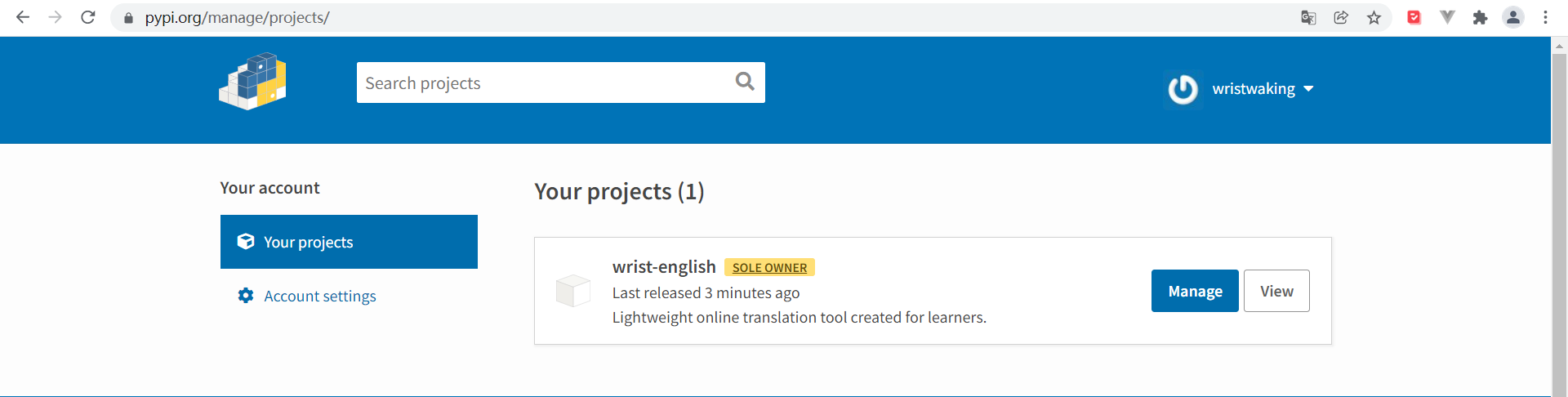Expand the wristwaking account dropdown

point(1308,89)
